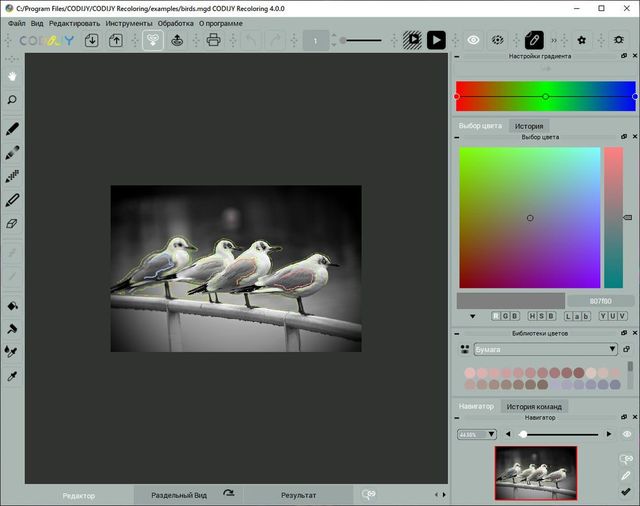This screenshot has height=506, width=640.
Task: Click the open file arrow-down icon
Action: [91, 40]
